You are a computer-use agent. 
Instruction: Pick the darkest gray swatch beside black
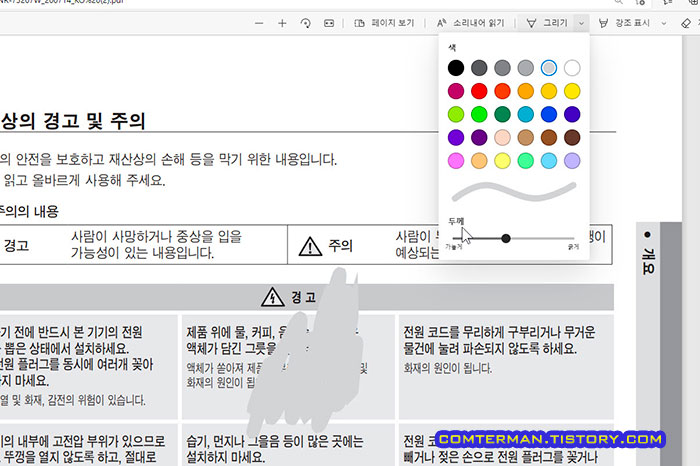pos(479,68)
